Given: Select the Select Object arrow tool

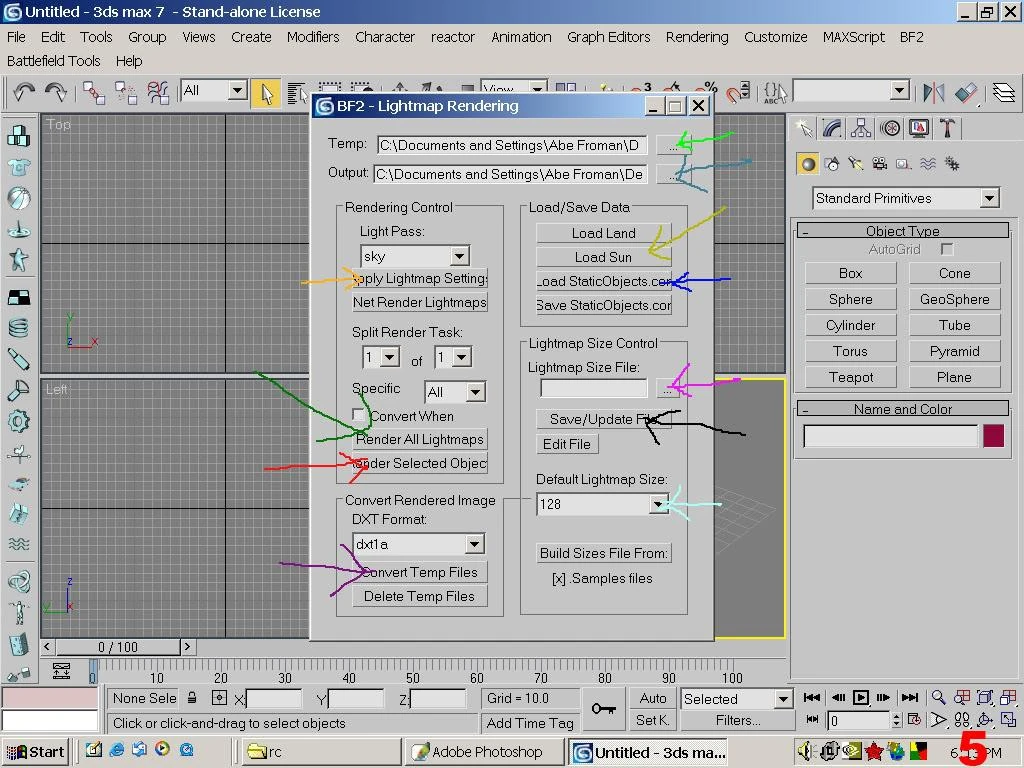Looking at the screenshot, I should pyautogui.click(x=265, y=92).
